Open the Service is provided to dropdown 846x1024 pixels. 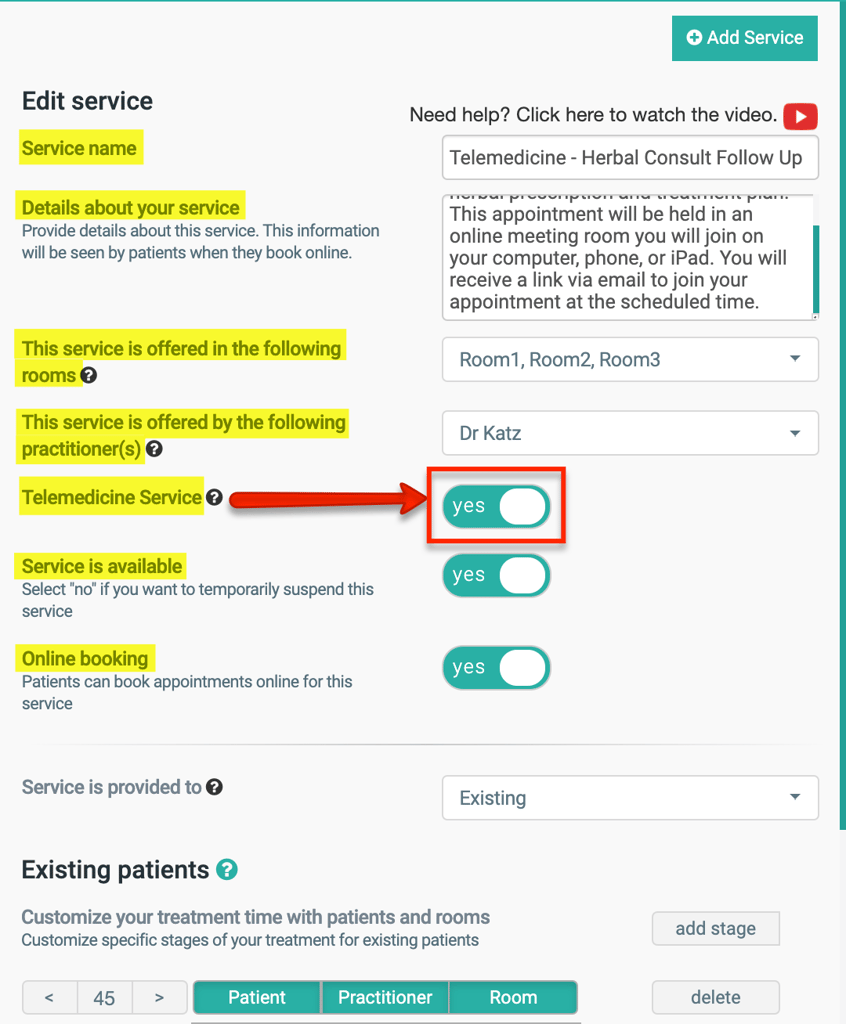point(630,798)
